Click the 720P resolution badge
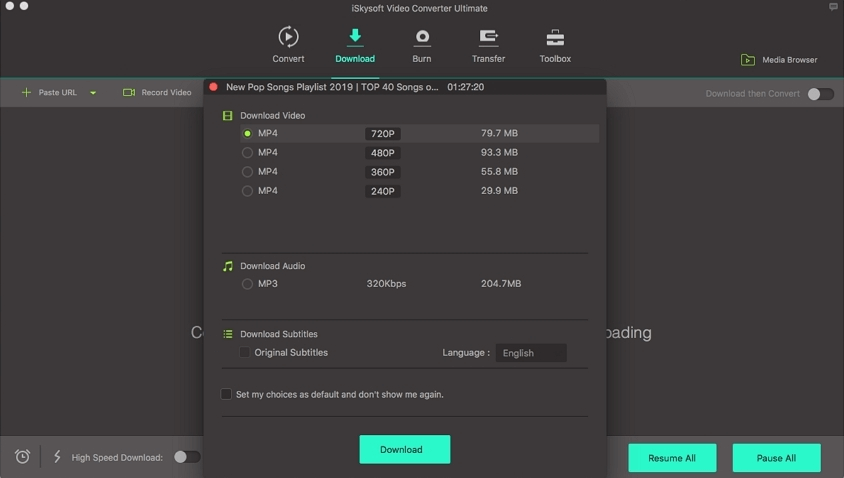 click(x=383, y=133)
